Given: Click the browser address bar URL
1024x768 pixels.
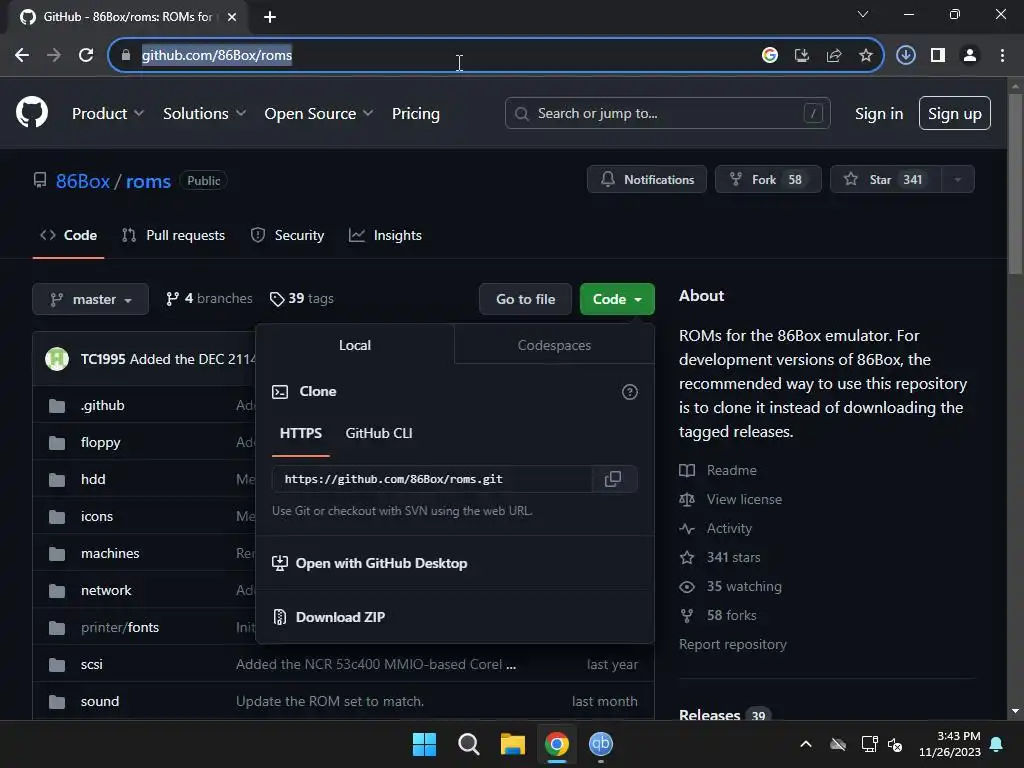Looking at the screenshot, I should tap(217, 55).
